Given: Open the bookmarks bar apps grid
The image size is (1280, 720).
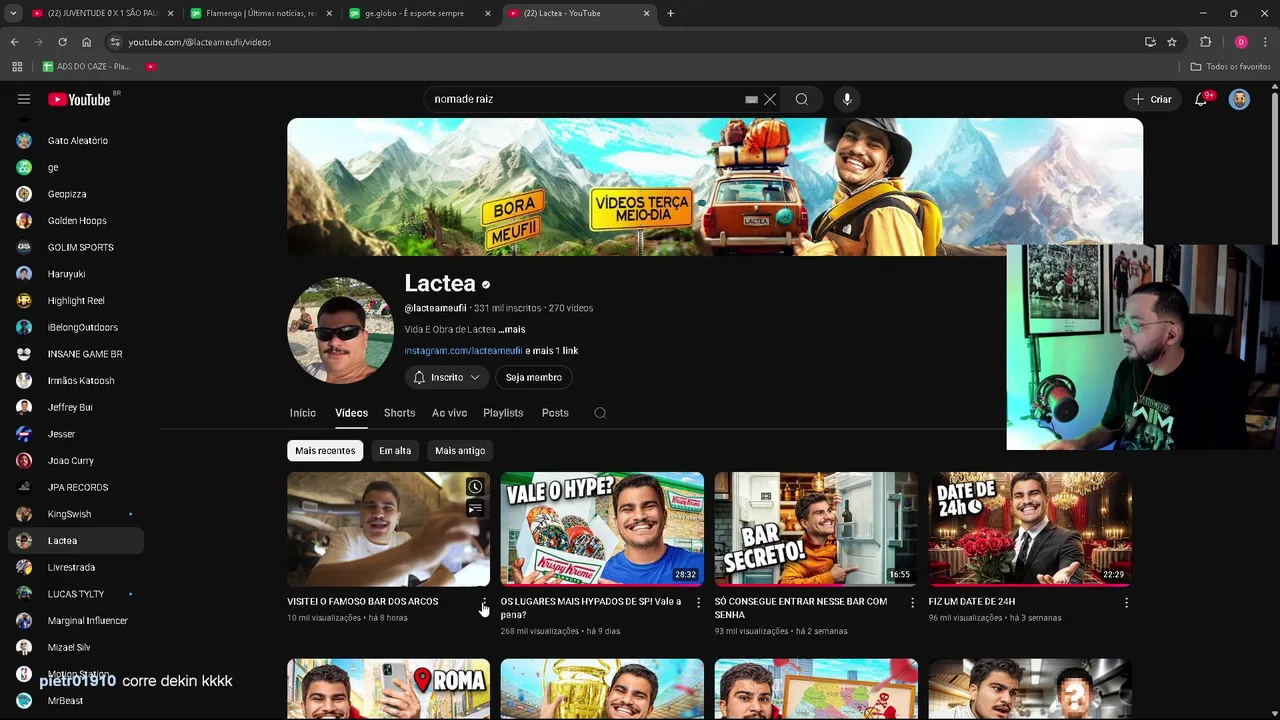Looking at the screenshot, I should [17, 66].
